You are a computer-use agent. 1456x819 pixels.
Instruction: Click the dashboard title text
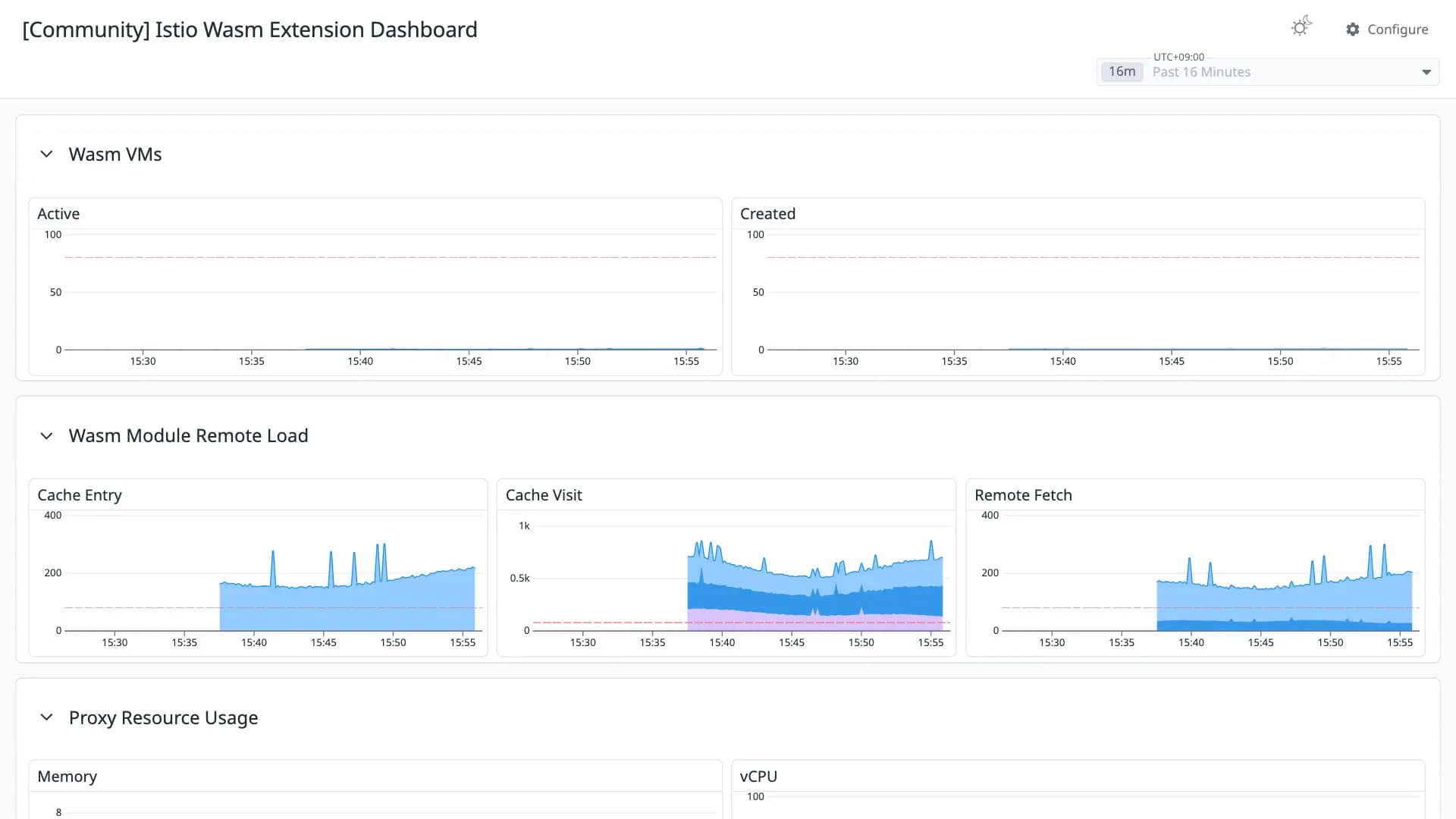(x=249, y=30)
